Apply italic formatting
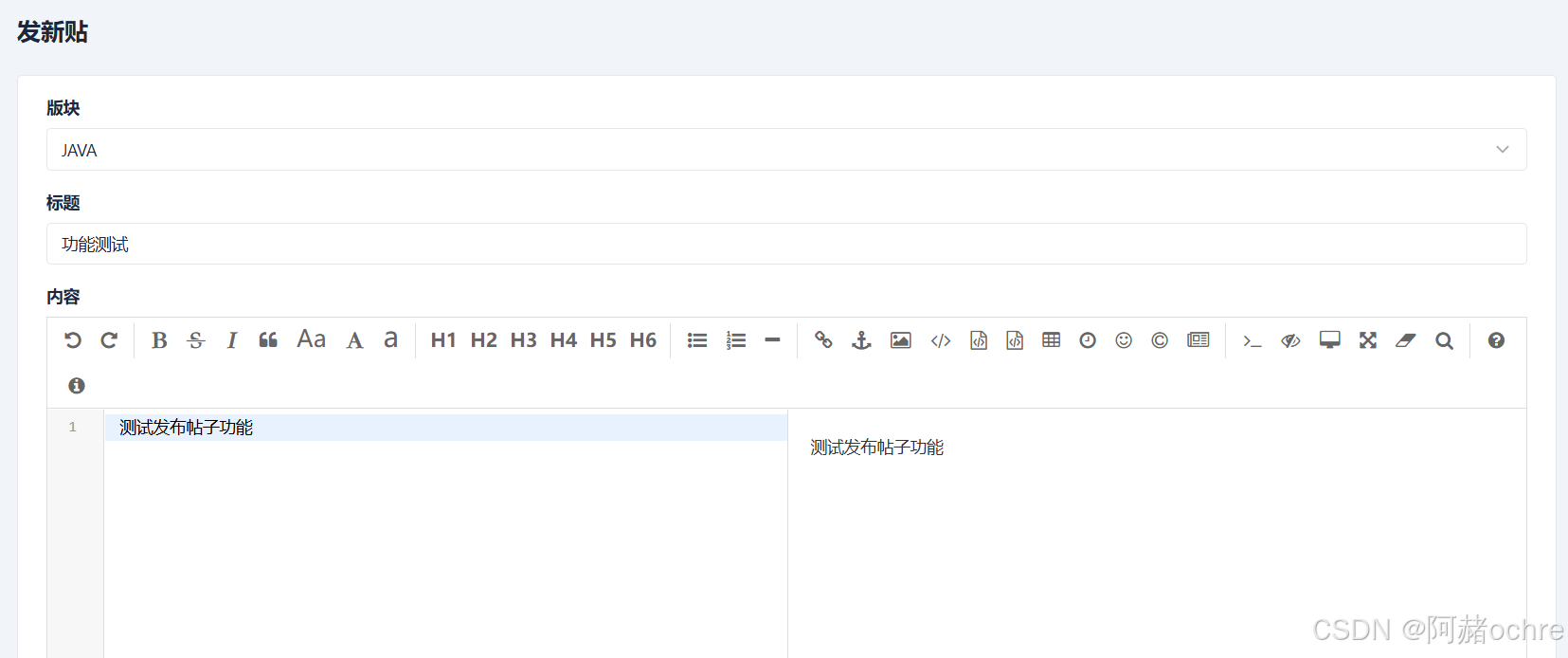Image resolution: width=1568 pixels, height=658 pixels. [x=232, y=340]
